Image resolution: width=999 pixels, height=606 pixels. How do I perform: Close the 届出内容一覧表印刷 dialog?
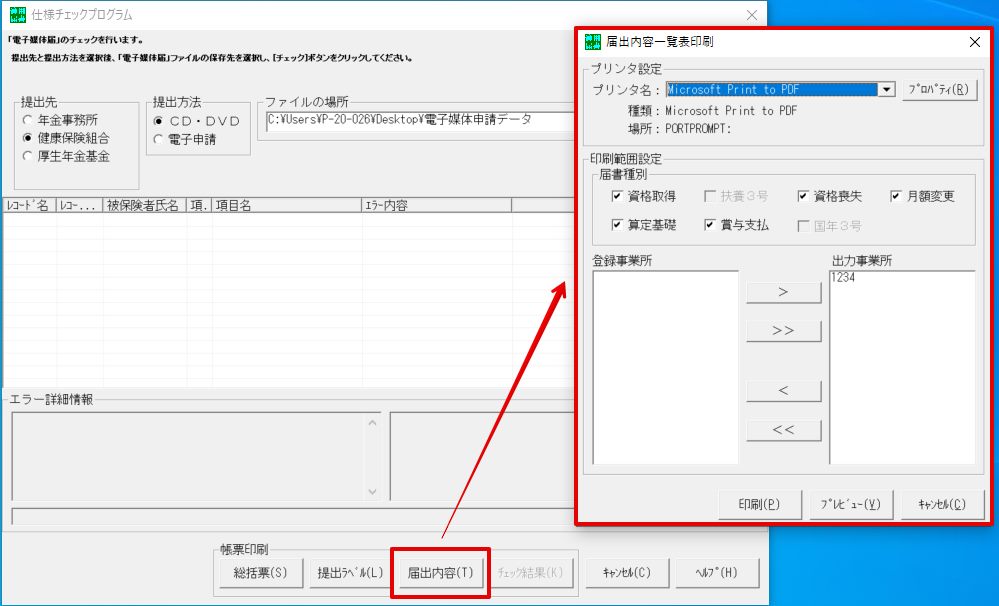point(974,42)
